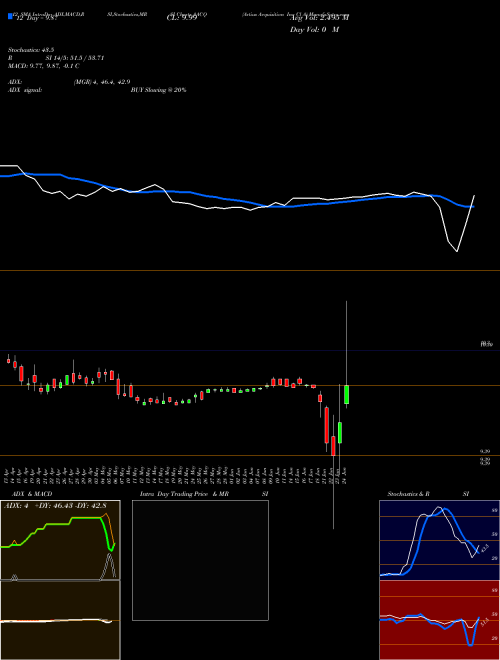Click the 'Intra Day Trading Price & MR' title
The width and height of the screenshot is (500, 660).
pyautogui.click(x=184, y=494)
